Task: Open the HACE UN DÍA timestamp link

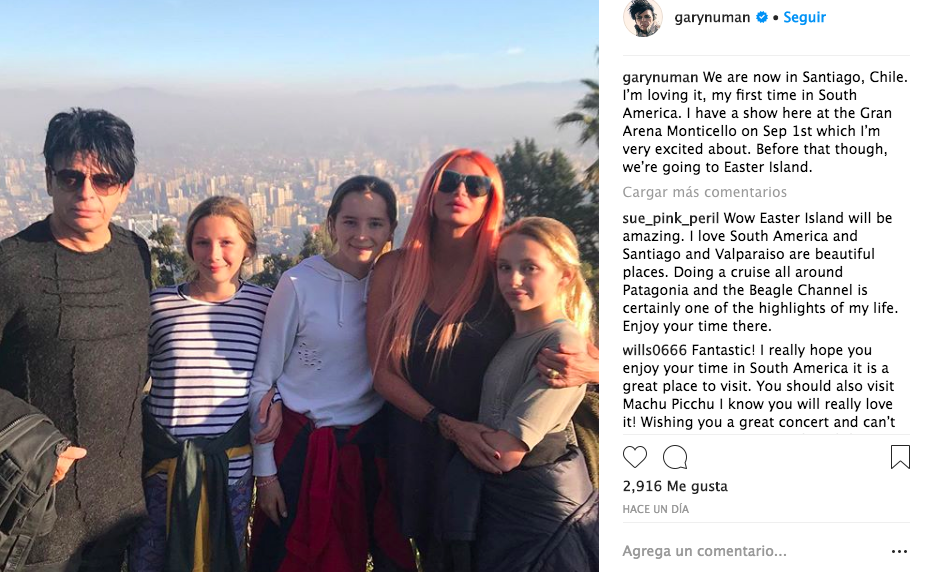Action: [x=655, y=509]
